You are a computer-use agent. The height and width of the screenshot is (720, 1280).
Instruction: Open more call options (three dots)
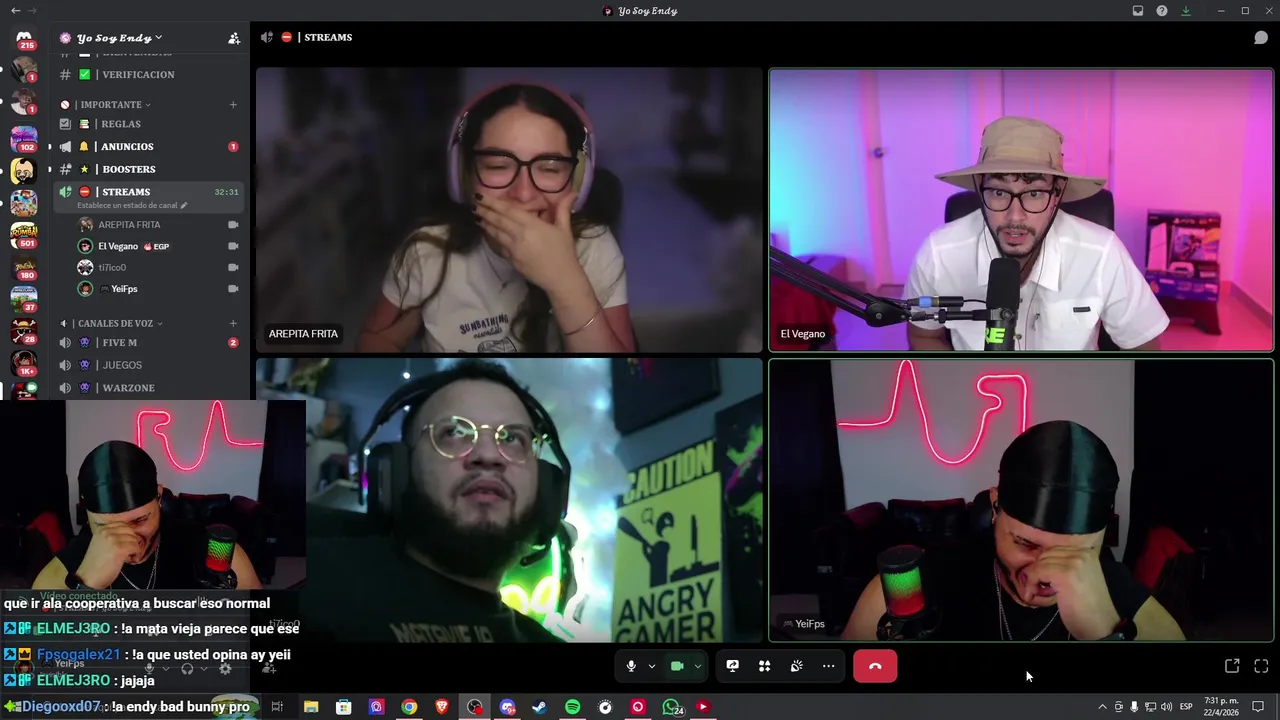point(829,666)
